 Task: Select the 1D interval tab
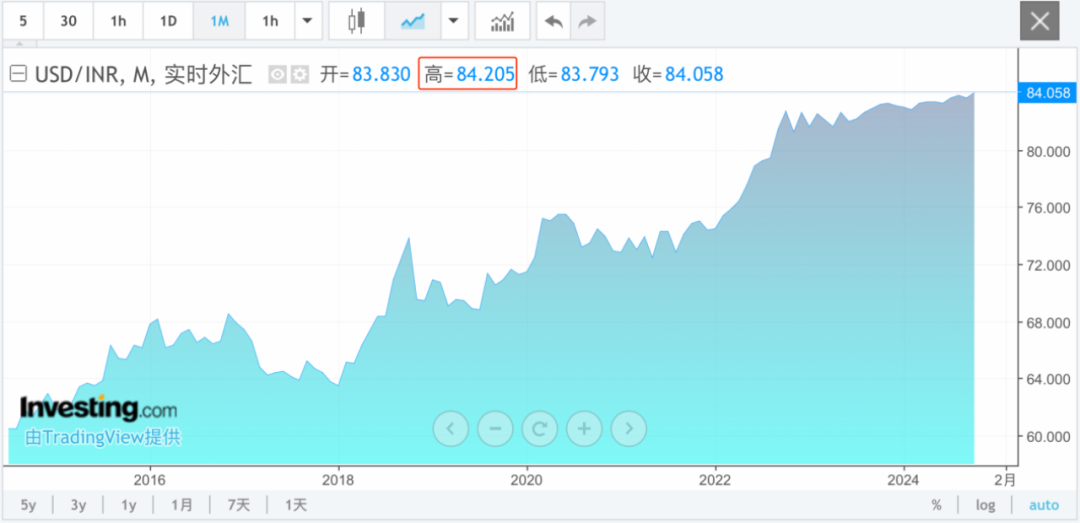[168, 21]
